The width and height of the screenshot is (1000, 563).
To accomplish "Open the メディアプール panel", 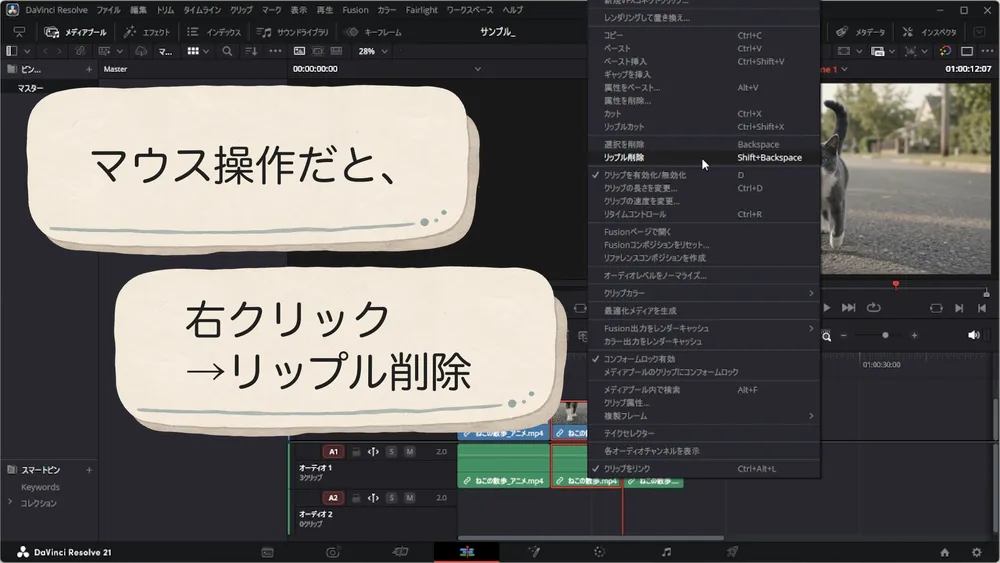I will (x=76, y=32).
